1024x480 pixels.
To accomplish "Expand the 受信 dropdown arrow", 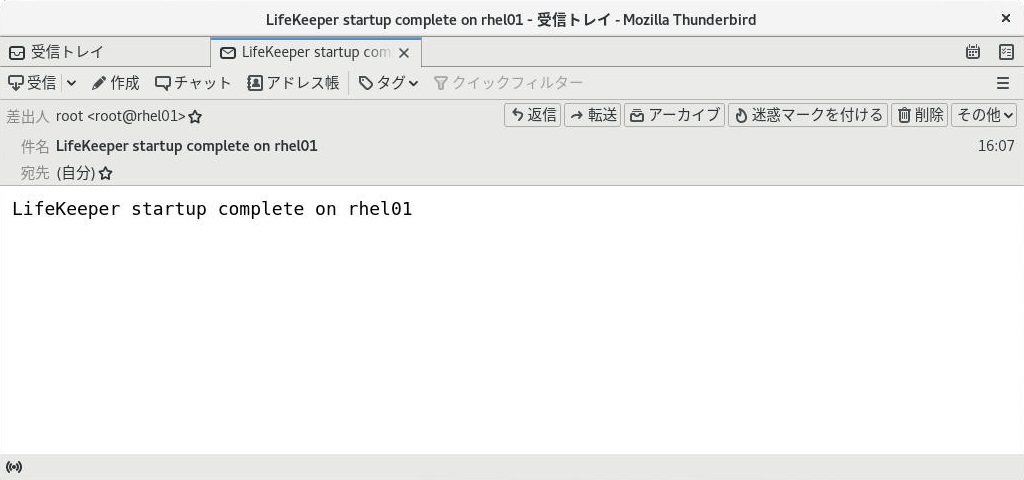I will (72, 83).
